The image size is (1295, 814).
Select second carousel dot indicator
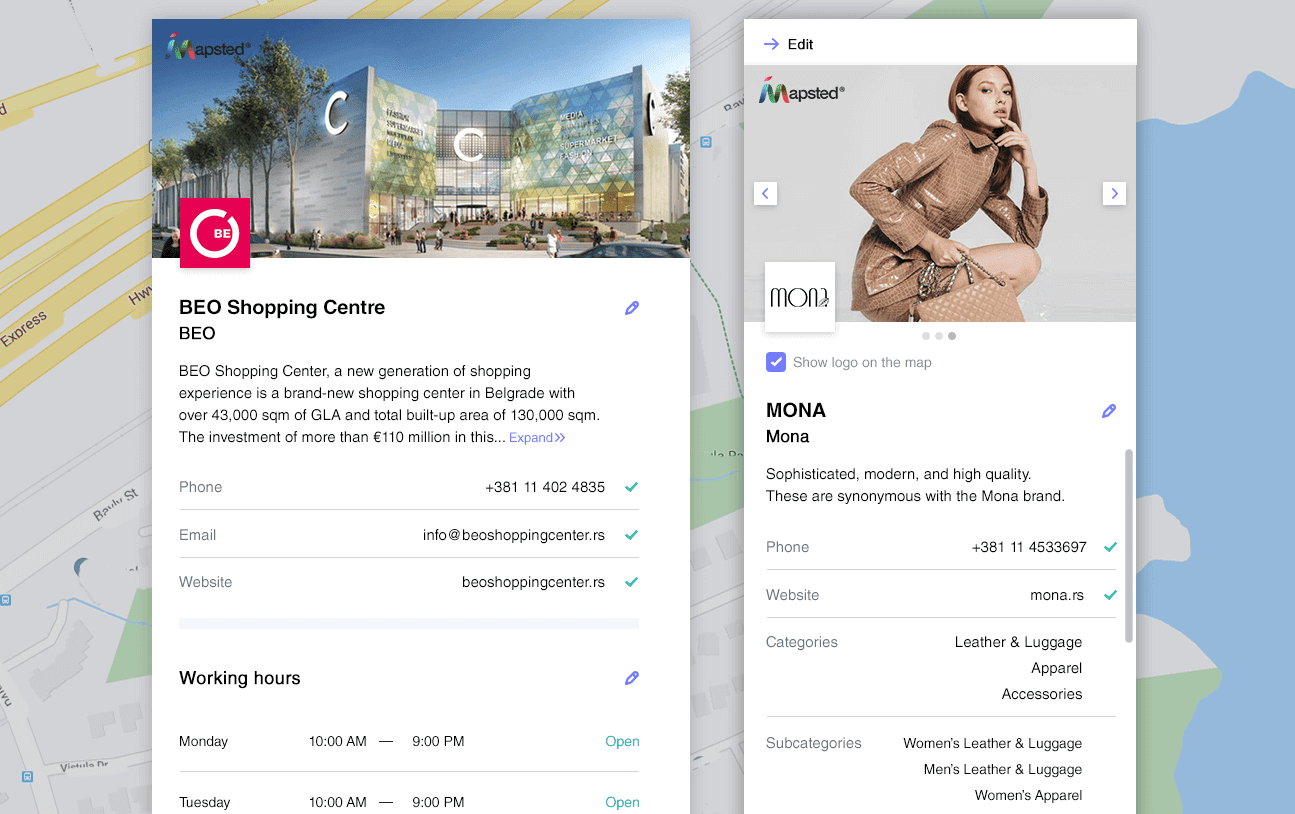click(939, 336)
